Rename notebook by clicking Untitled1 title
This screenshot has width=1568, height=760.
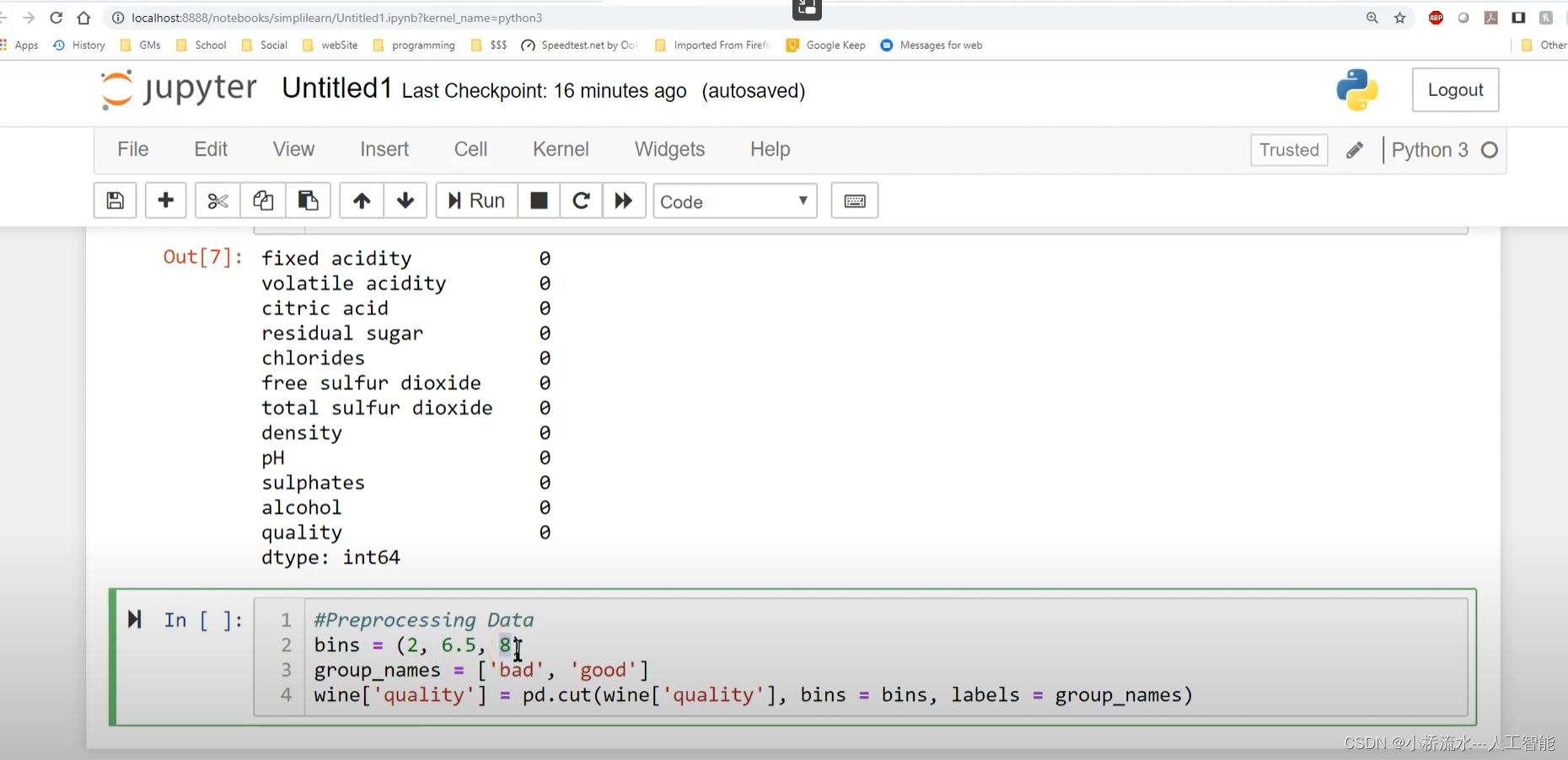point(337,88)
